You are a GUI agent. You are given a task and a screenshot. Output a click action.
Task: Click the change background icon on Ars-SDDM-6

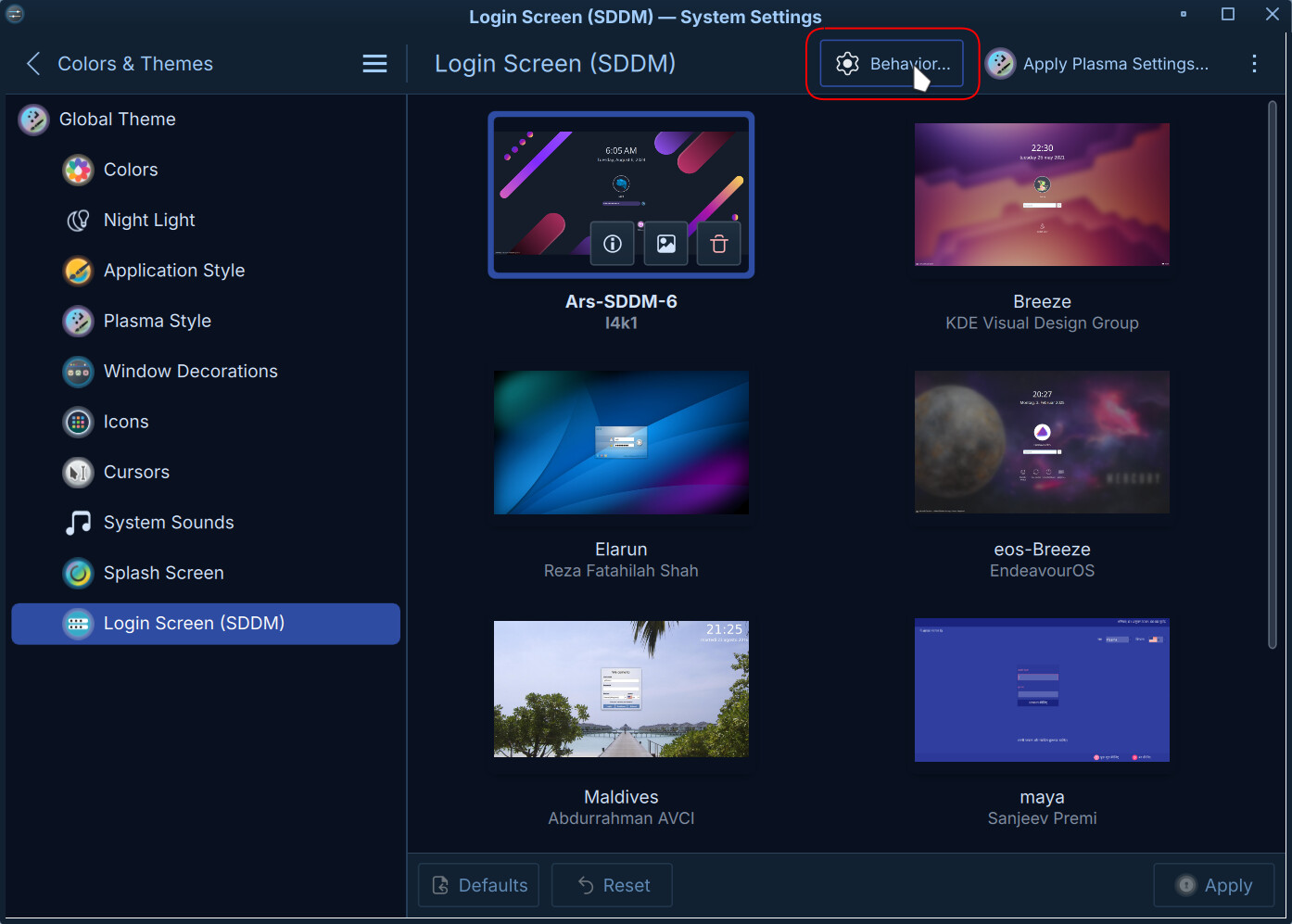(x=665, y=244)
